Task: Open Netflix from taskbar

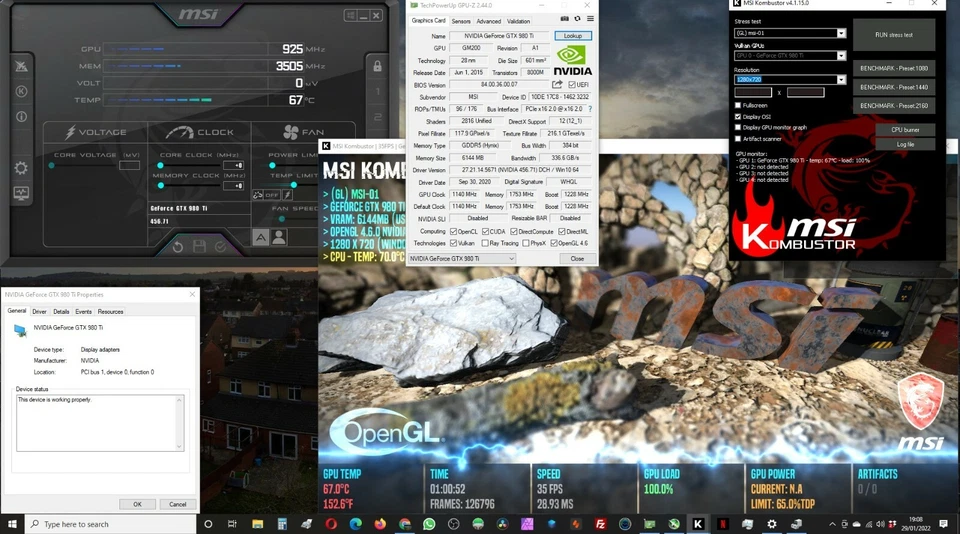Action: click(722, 524)
